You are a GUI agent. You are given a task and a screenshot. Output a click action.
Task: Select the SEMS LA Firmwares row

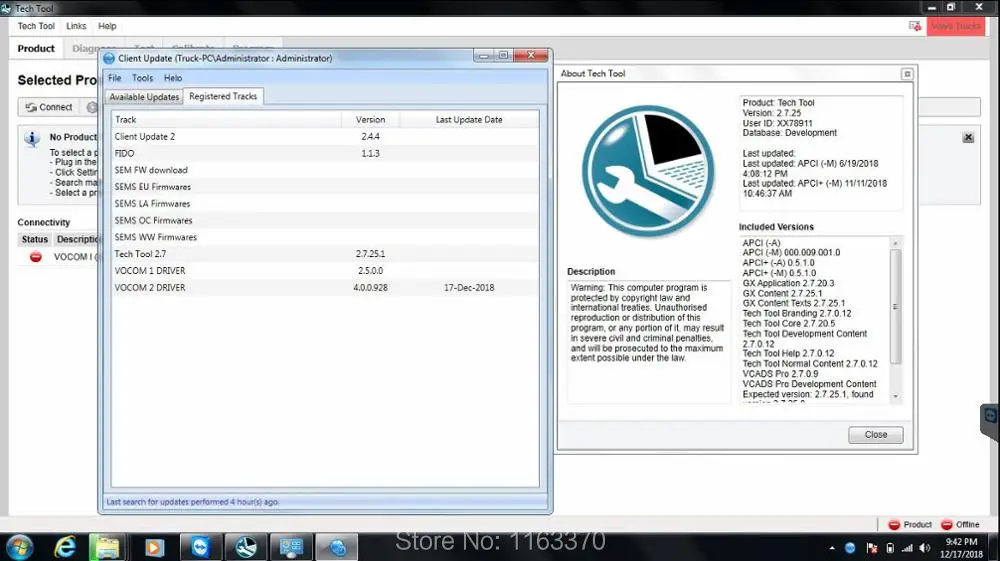(x=325, y=203)
